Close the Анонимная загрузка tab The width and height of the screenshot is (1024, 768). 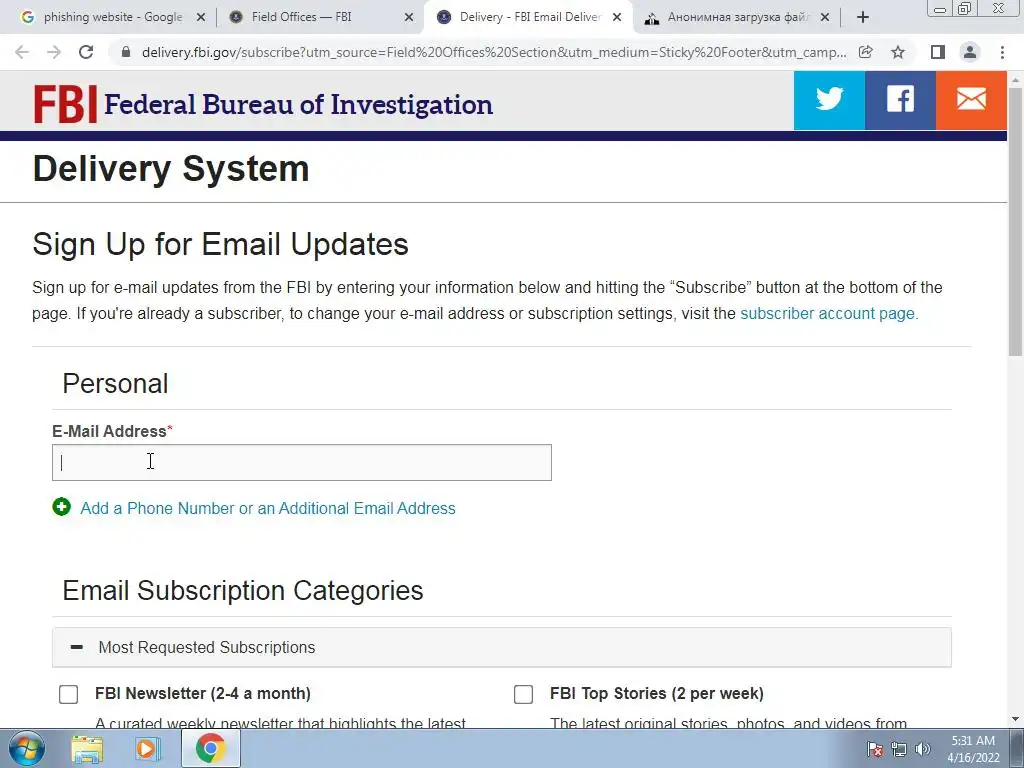coord(825,18)
